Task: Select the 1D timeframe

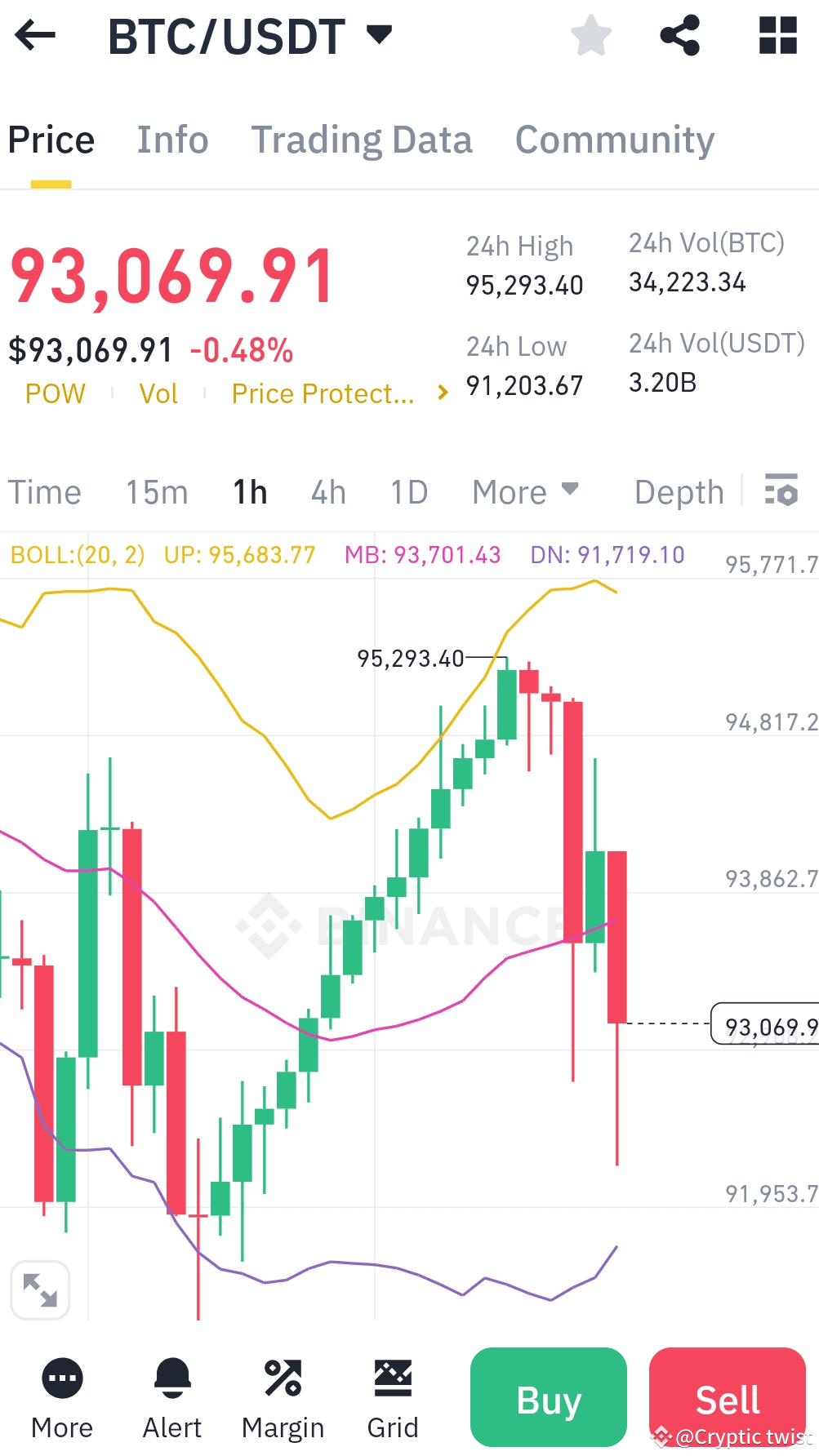Action: (x=407, y=491)
